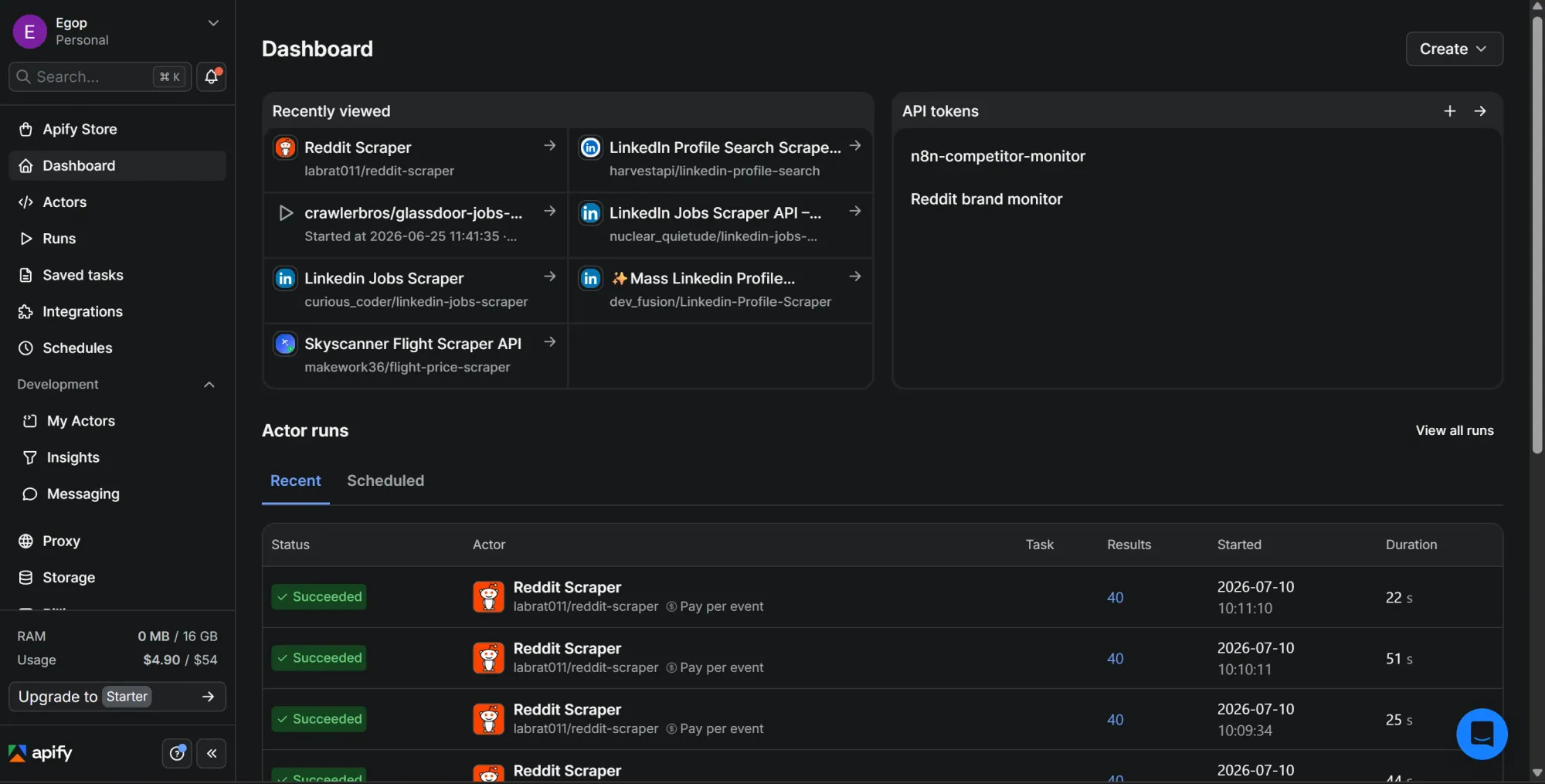Viewport: 1545px width, 784px height.
Task: Click Upgrade to Starter button
Action: click(117, 697)
